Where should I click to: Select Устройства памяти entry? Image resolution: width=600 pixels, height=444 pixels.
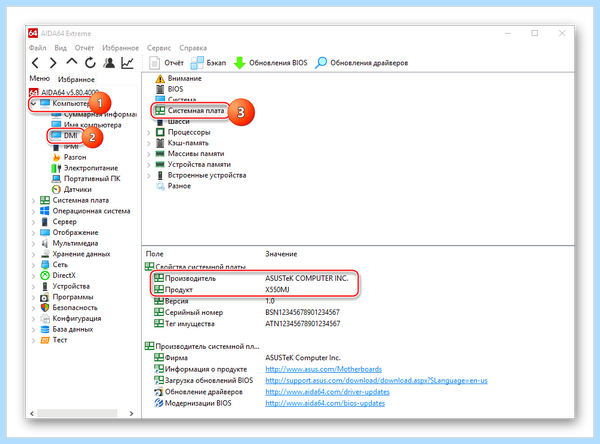(193, 164)
